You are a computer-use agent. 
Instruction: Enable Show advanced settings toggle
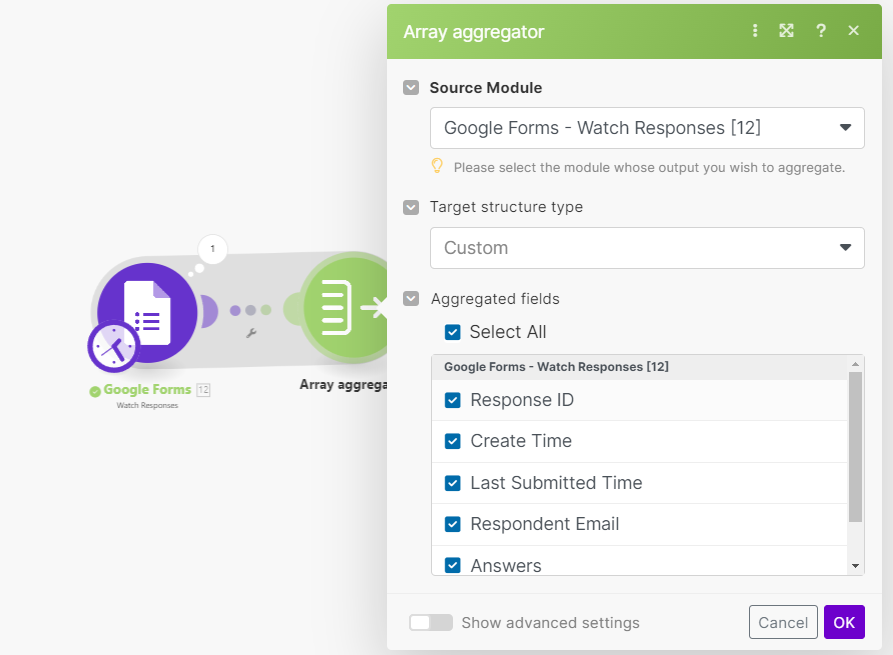[x=431, y=623]
